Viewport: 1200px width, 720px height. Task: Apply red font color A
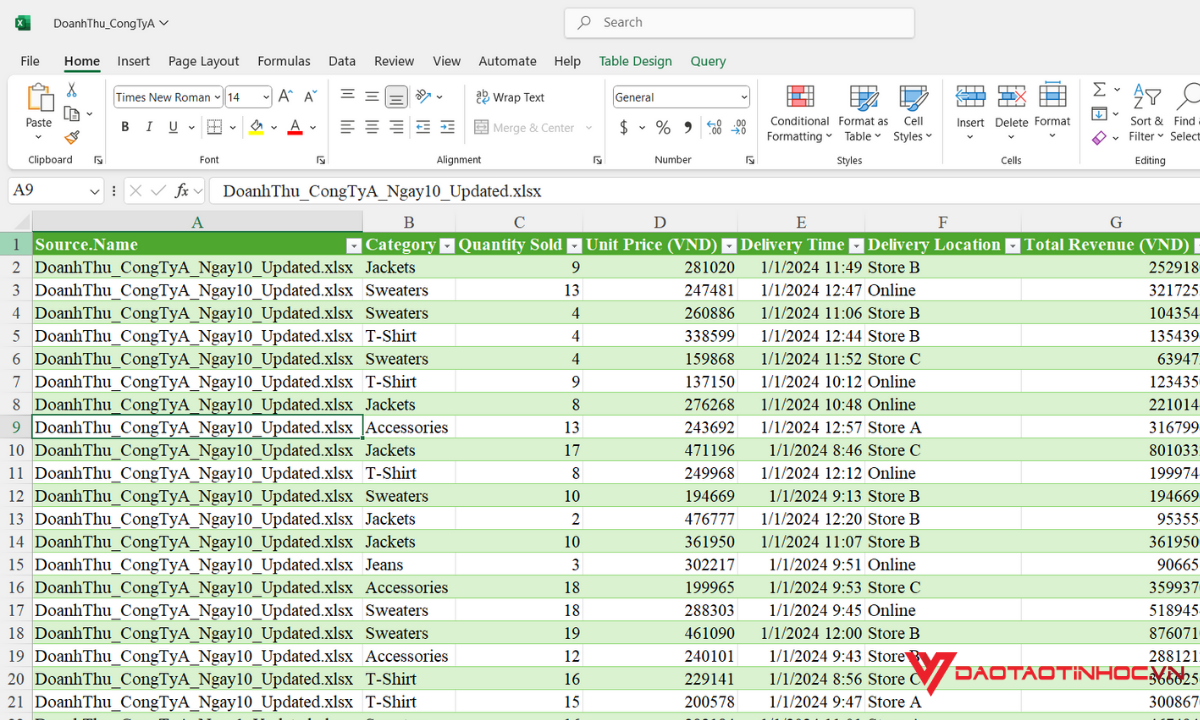coord(295,127)
